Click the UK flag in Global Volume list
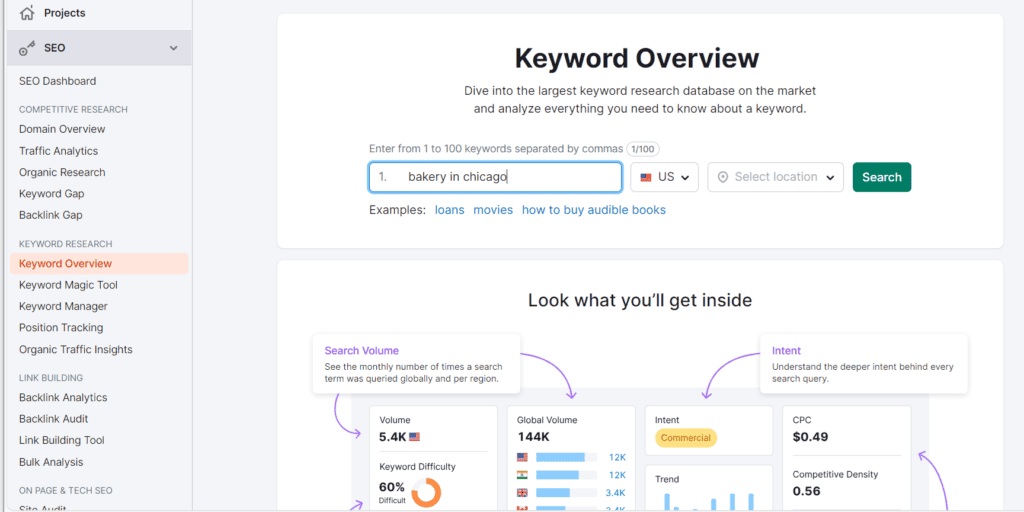1024x512 pixels. click(522, 492)
